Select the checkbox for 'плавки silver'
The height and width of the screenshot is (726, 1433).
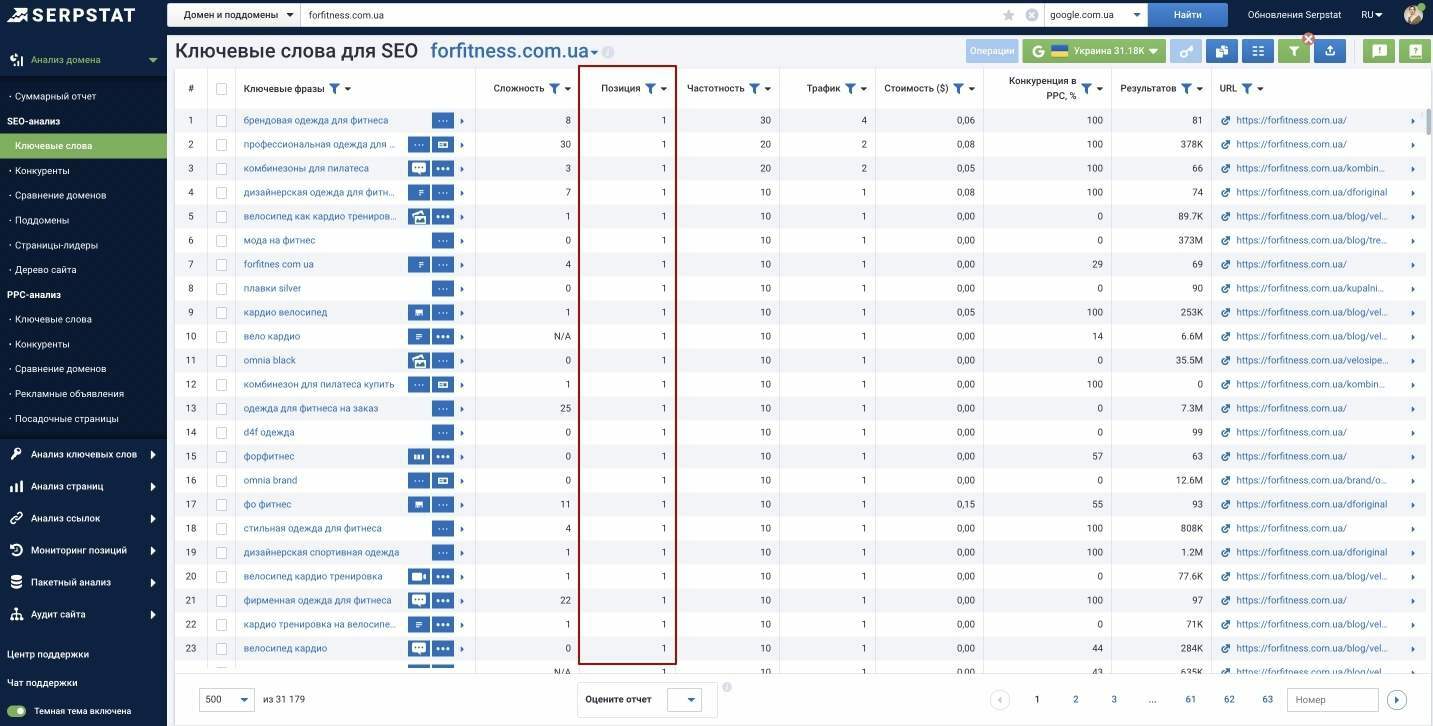click(221, 288)
